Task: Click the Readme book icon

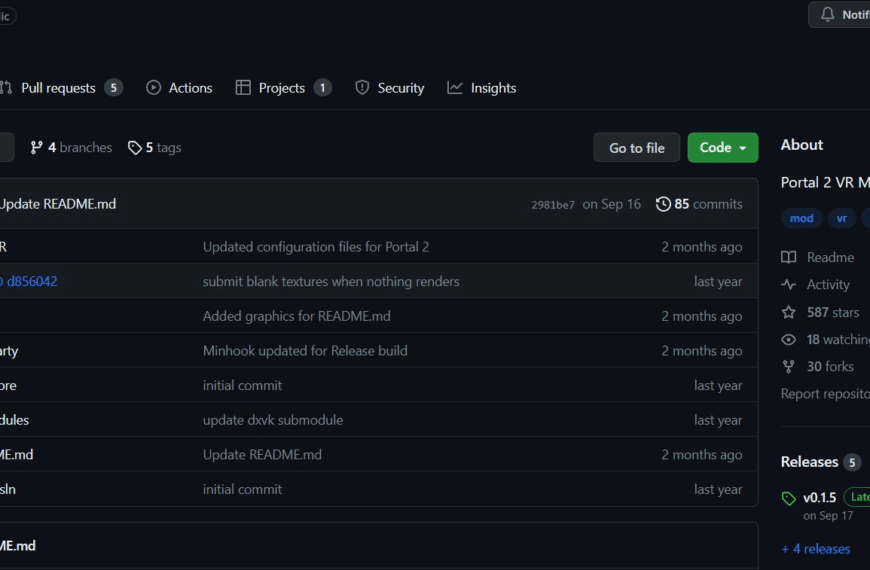Action: 788,258
